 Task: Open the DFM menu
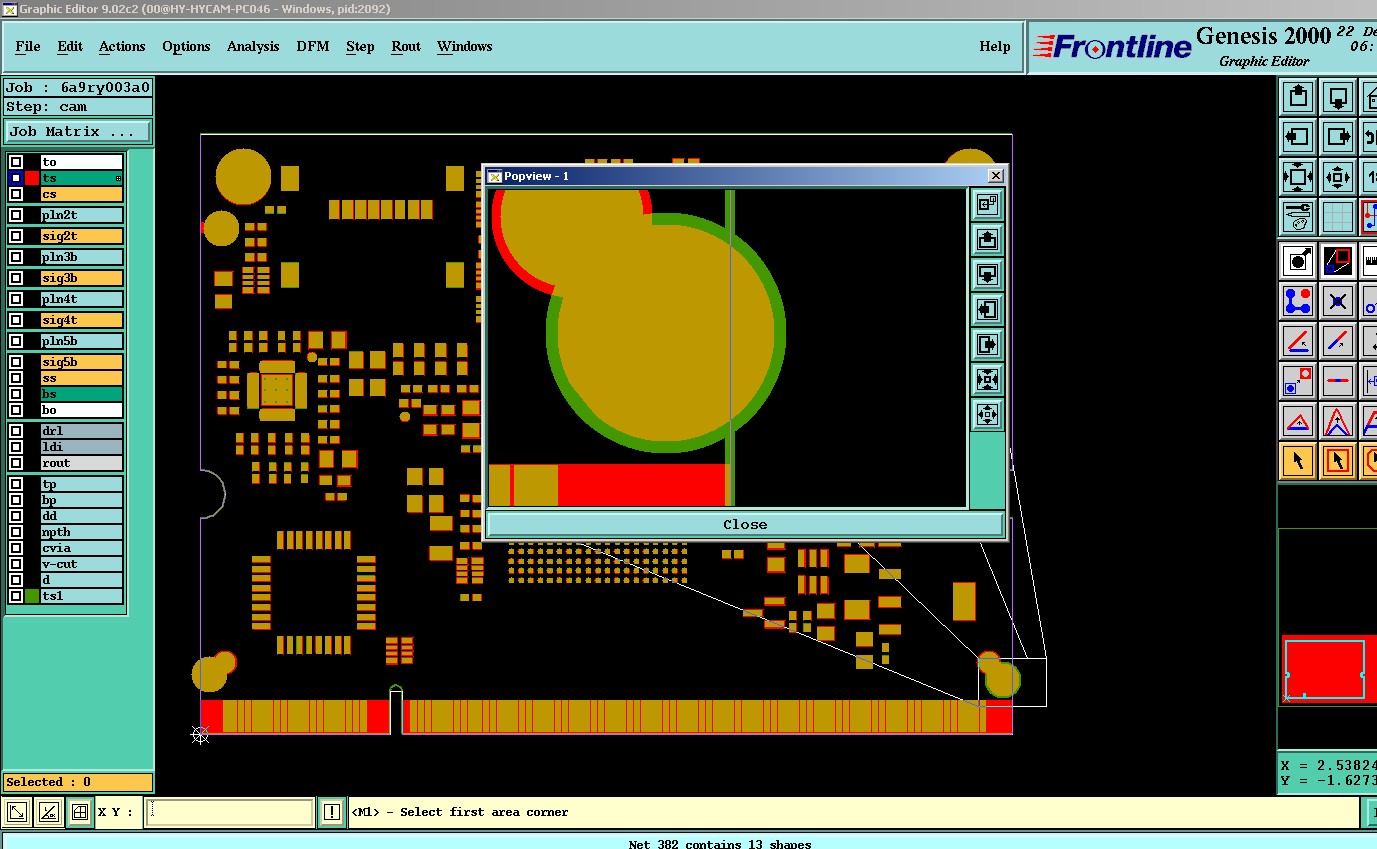point(313,46)
